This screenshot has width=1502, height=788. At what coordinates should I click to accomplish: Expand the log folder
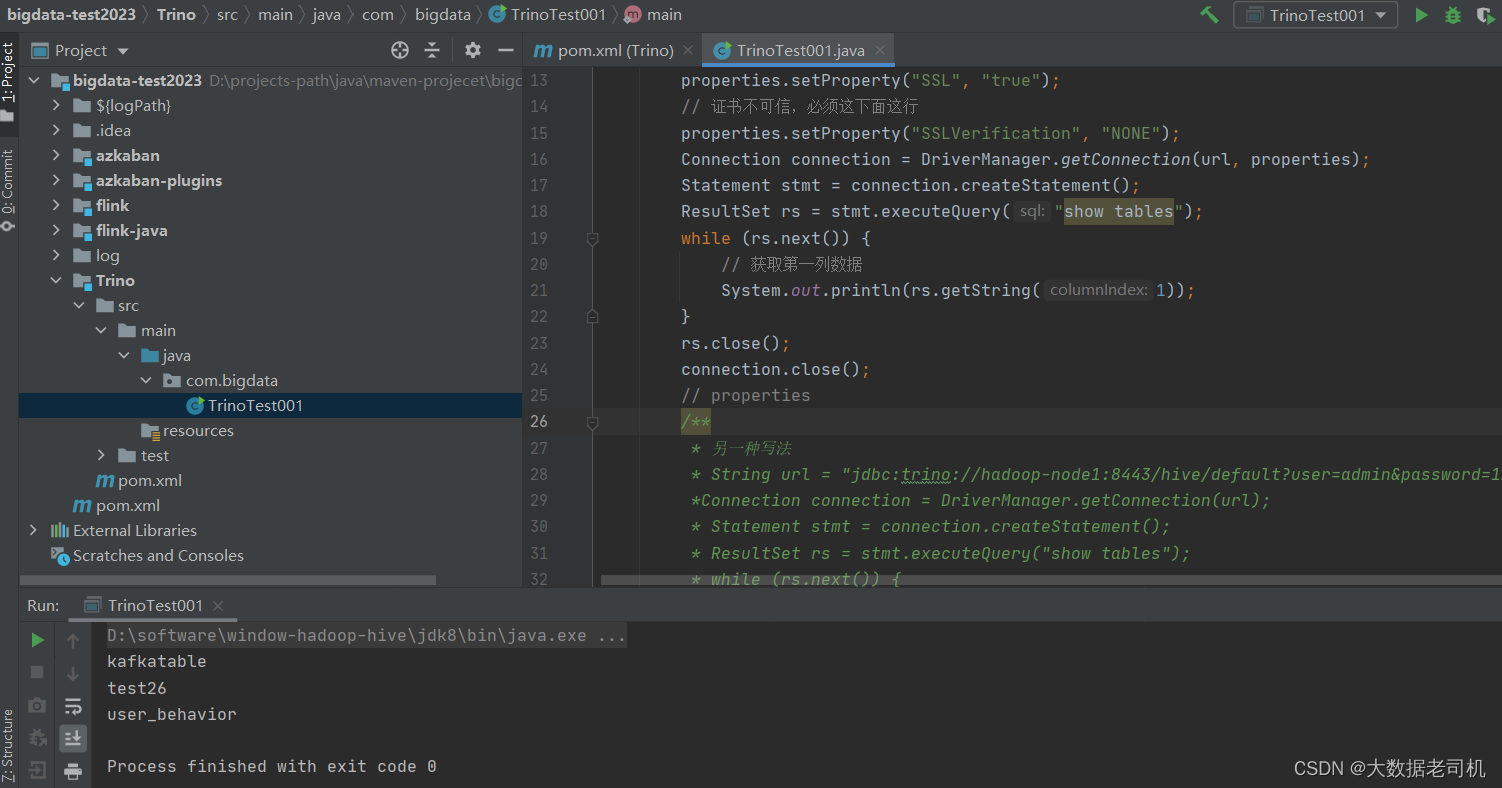[57, 255]
